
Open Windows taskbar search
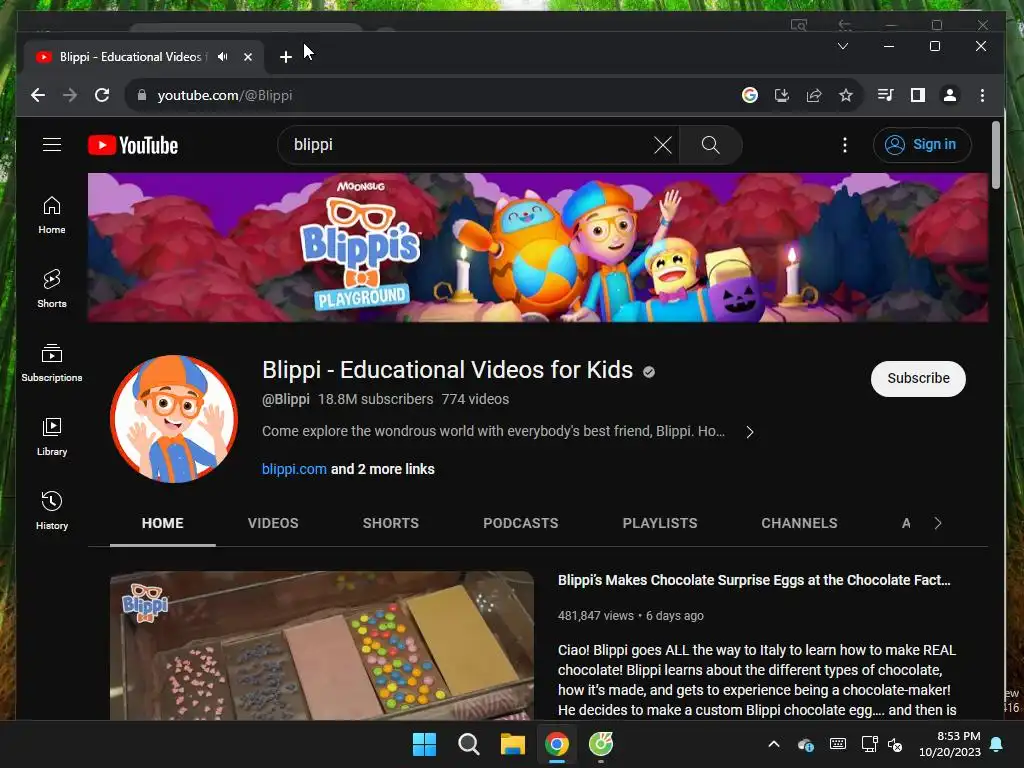tap(468, 744)
